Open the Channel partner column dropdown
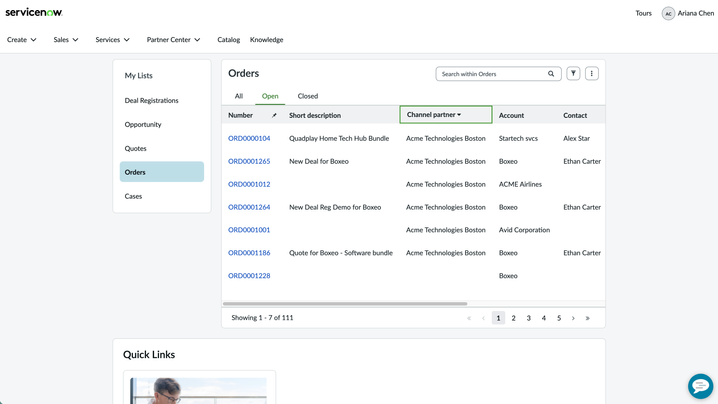This screenshot has width=718, height=404. tap(446, 115)
